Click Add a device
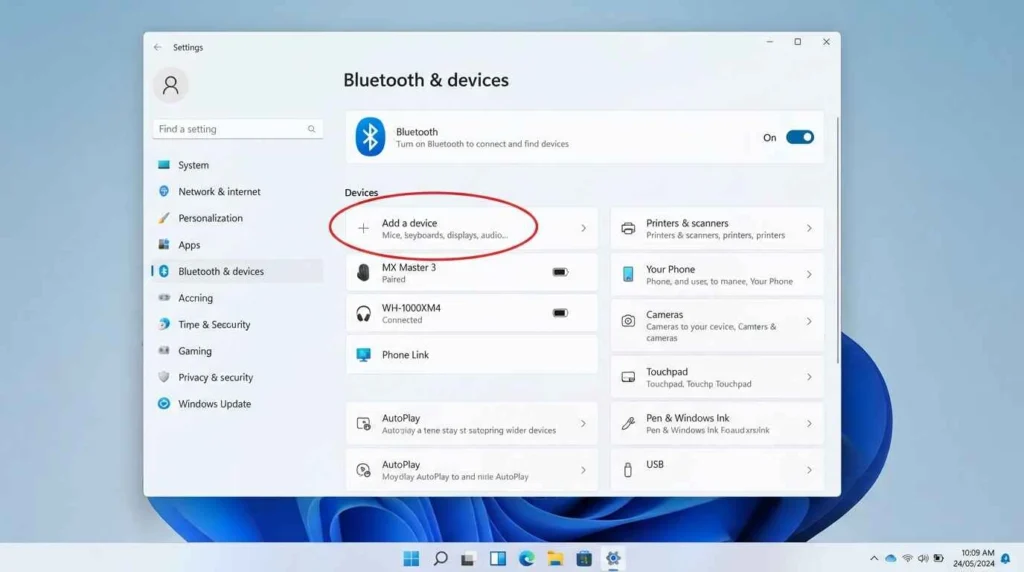 pos(472,229)
